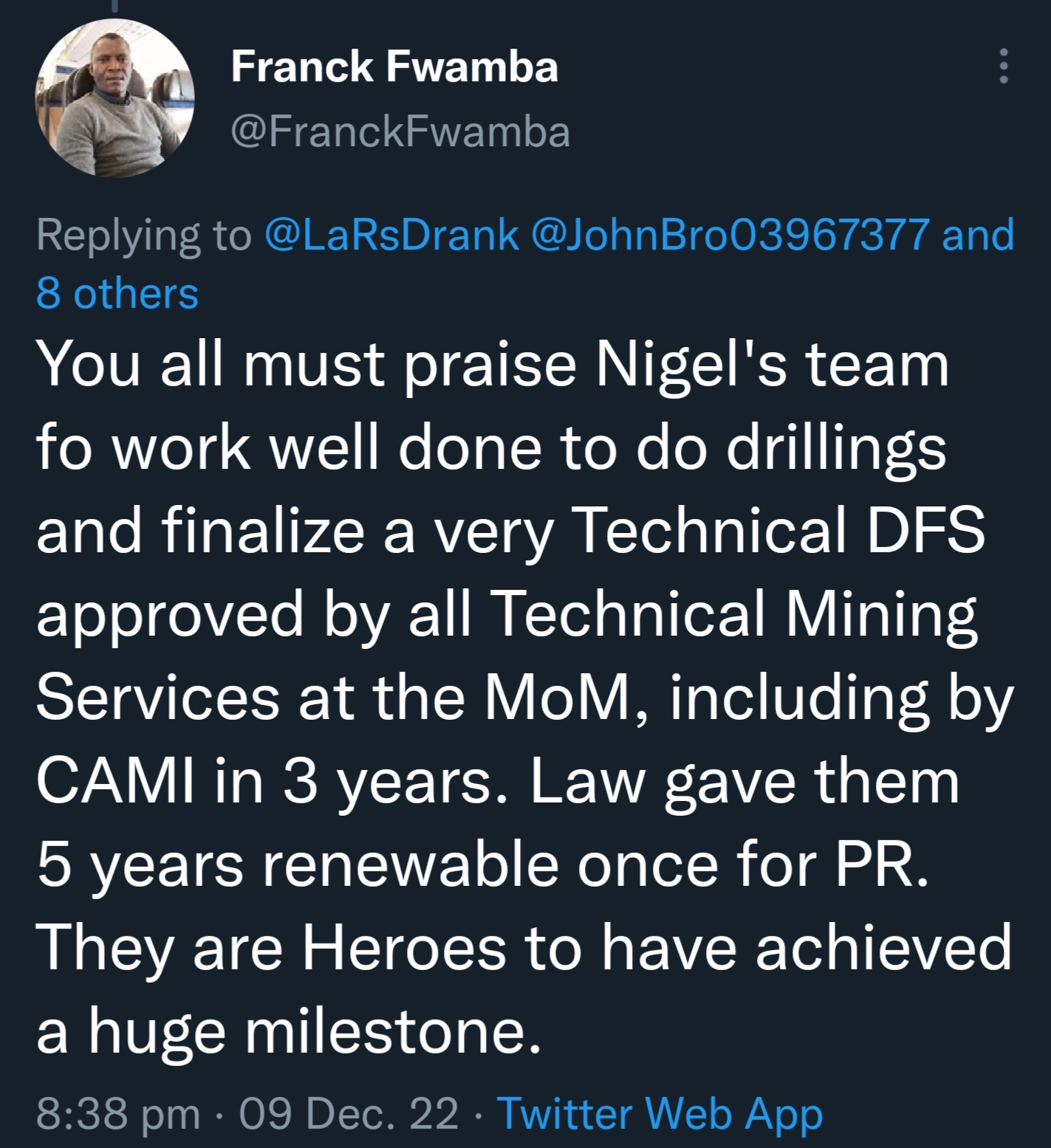Image resolution: width=1051 pixels, height=1148 pixels.
Task: Click the 8:38 pm timestamp
Action: coord(117,1113)
